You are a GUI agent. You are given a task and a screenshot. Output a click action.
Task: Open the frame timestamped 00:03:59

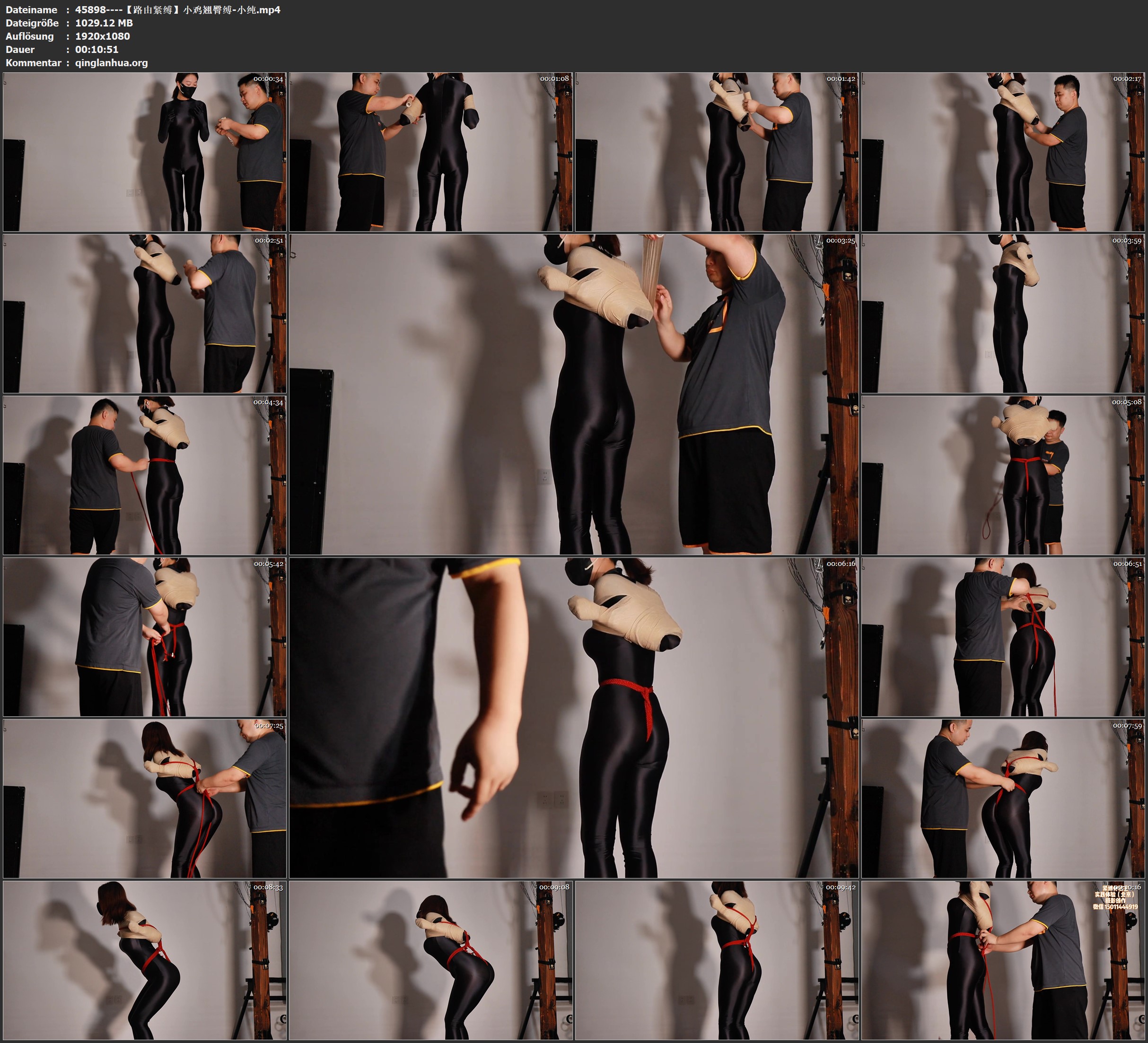1003,313
